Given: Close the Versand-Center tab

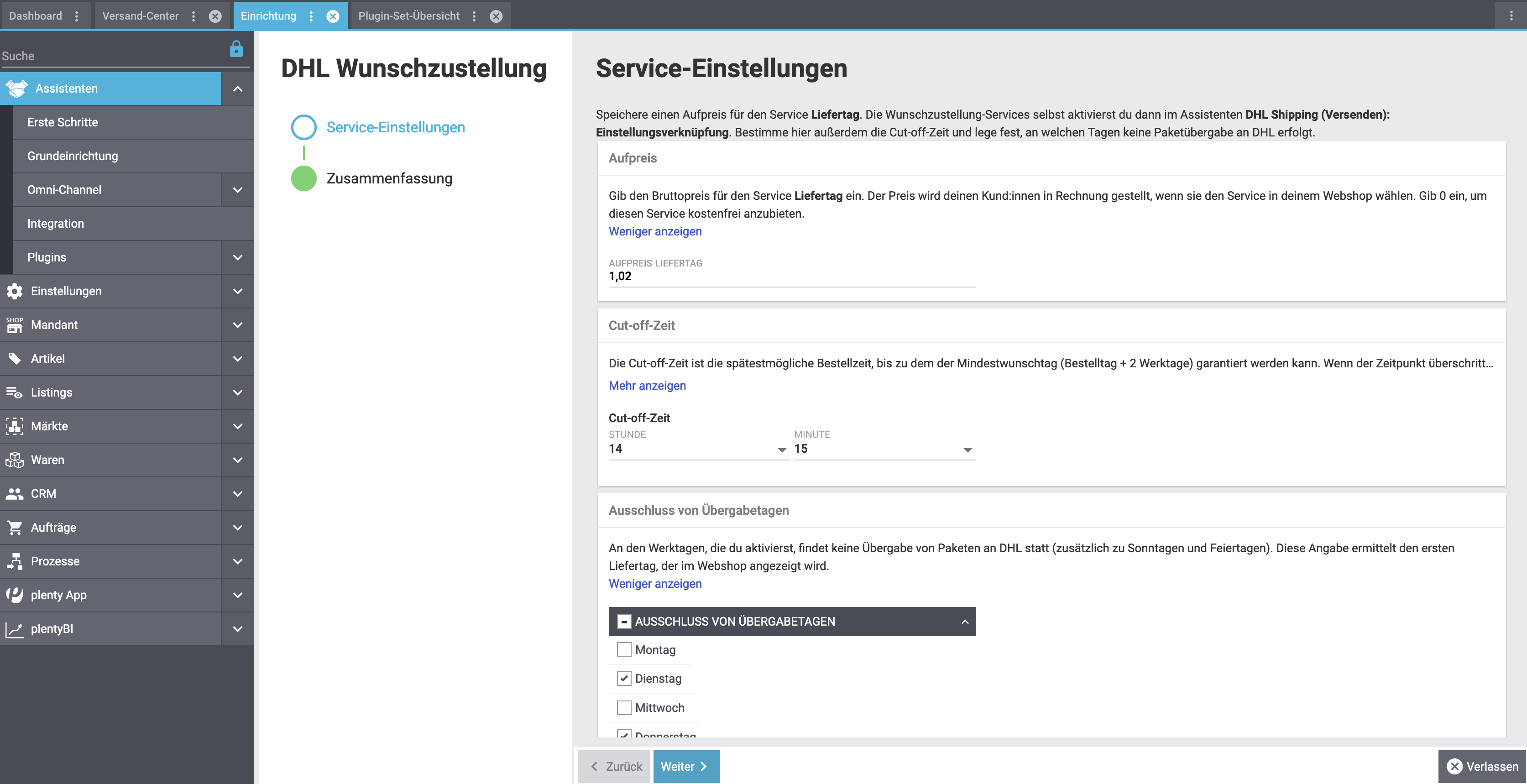Looking at the screenshot, I should tap(215, 16).
